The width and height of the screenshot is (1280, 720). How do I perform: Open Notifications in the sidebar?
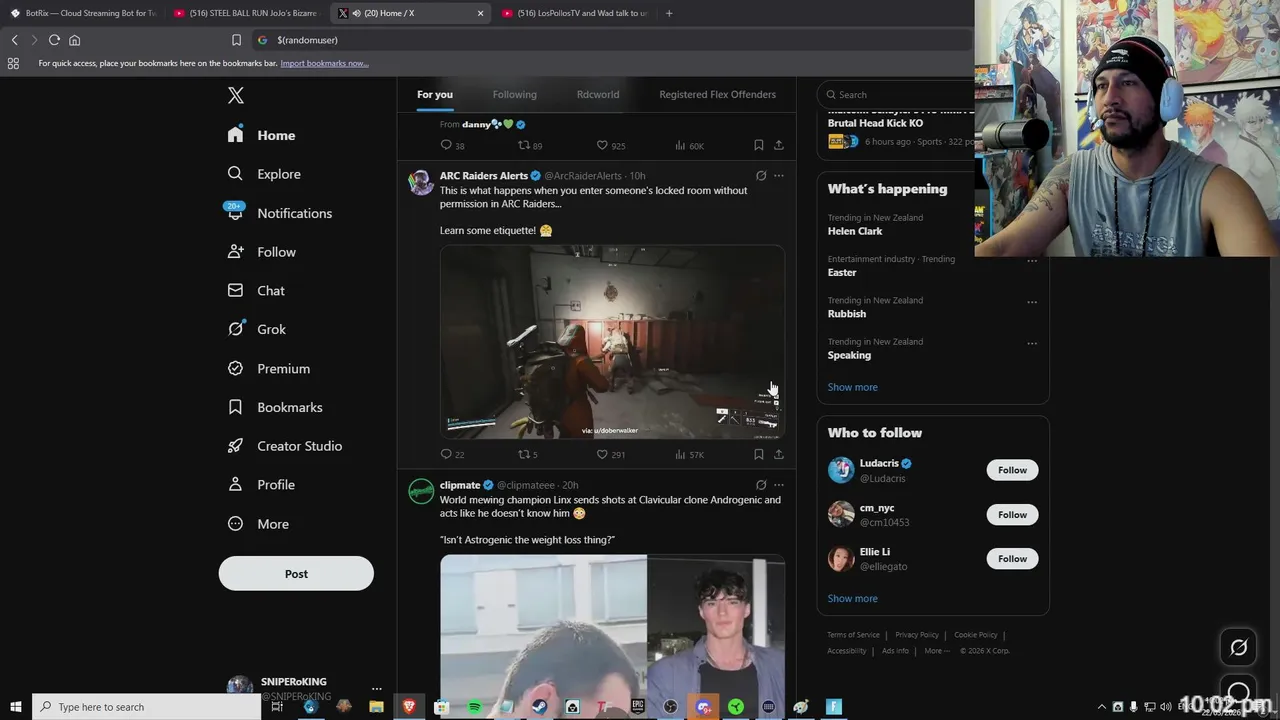point(280,213)
